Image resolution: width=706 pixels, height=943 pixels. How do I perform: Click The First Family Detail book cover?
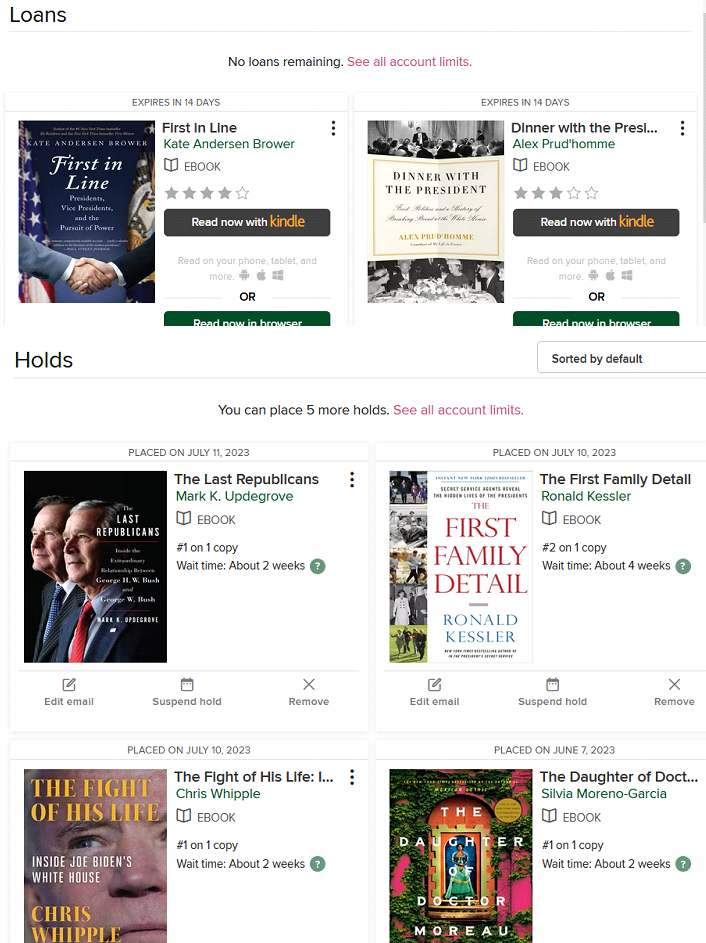[461, 566]
